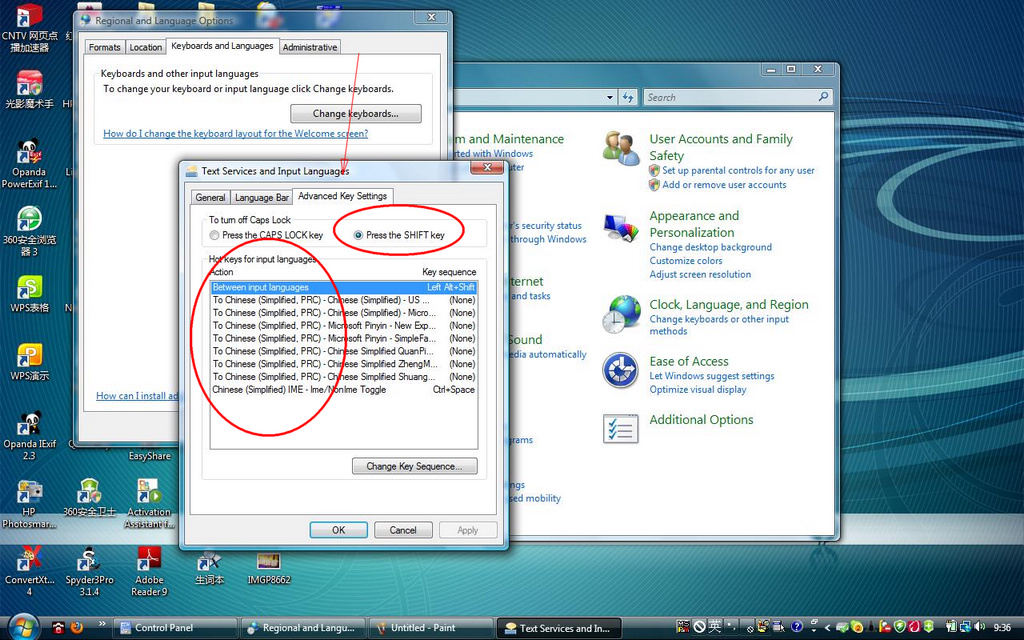Open Set up parental controls for any user
1024x640 pixels.
coord(738,170)
